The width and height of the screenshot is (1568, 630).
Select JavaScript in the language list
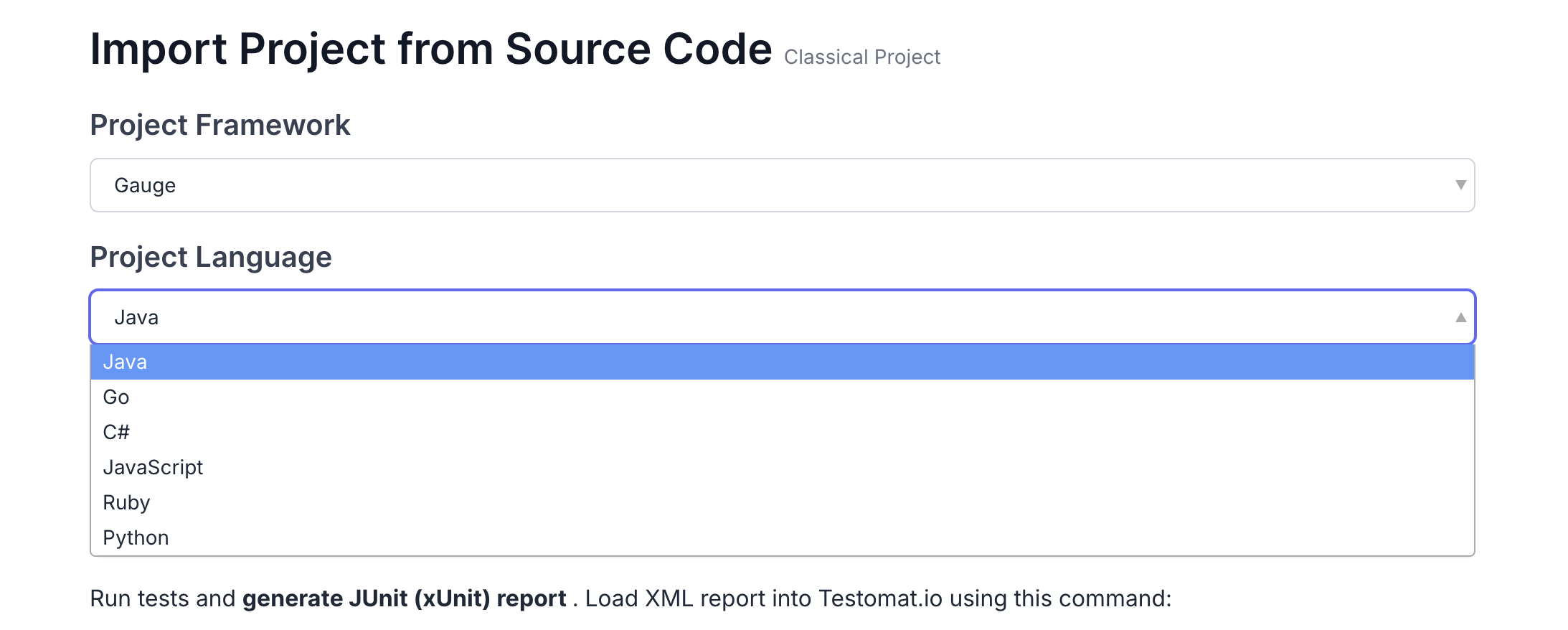click(x=782, y=468)
